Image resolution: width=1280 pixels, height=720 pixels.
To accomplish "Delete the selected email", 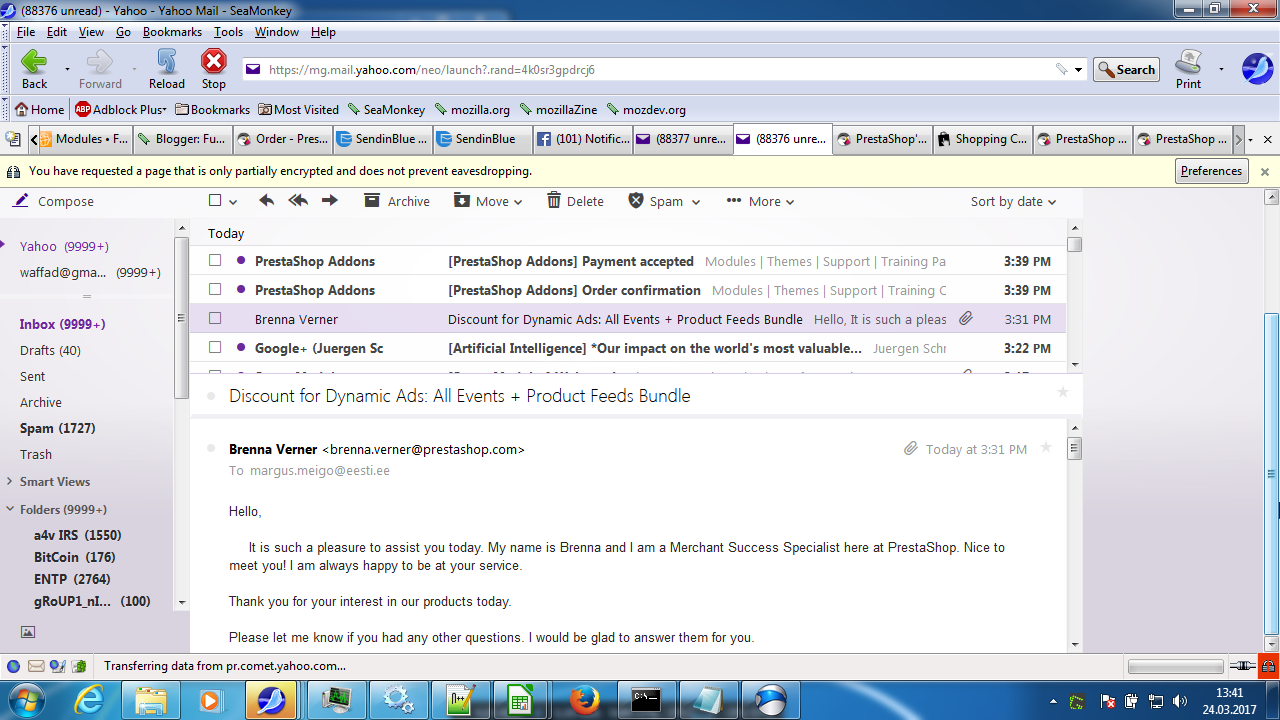I will [x=575, y=201].
